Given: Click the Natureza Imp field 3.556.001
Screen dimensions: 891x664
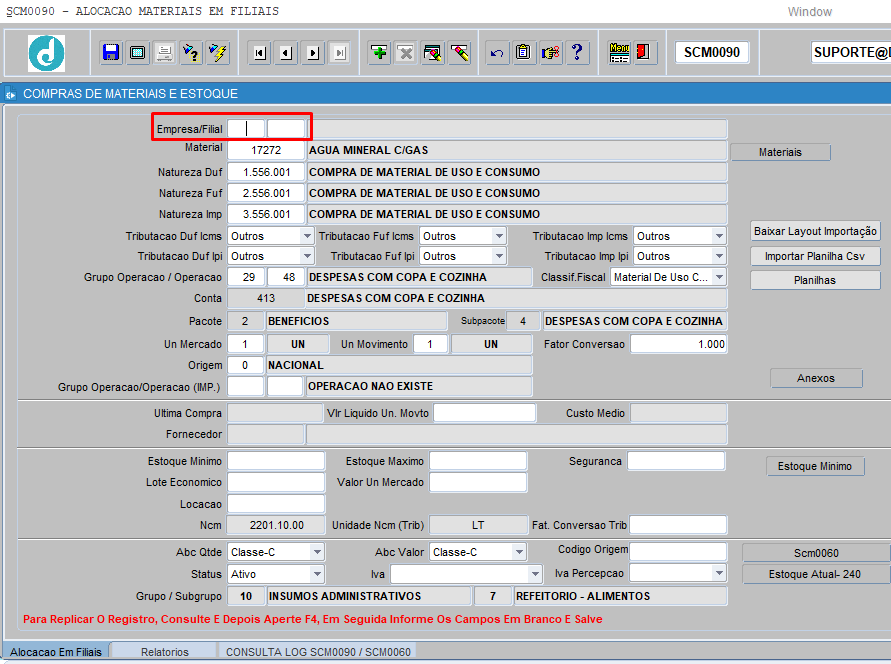Looking at the screenshot, I should pyautogui.click(x=266, y=214).
